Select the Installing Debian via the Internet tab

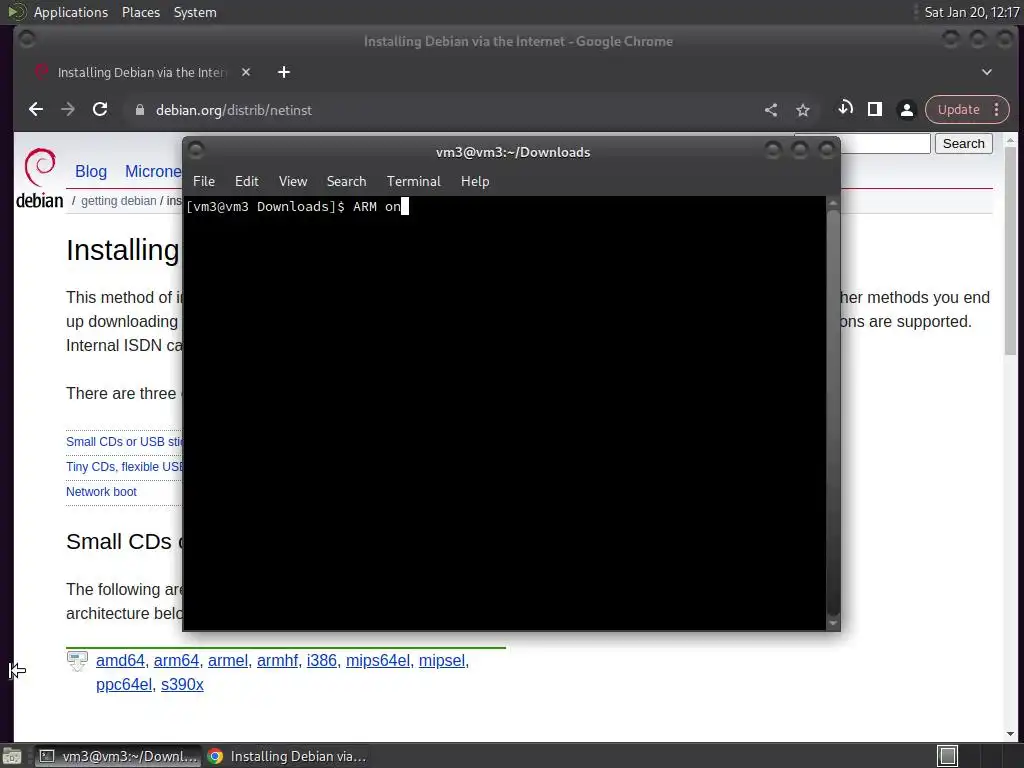click(141, 72)
